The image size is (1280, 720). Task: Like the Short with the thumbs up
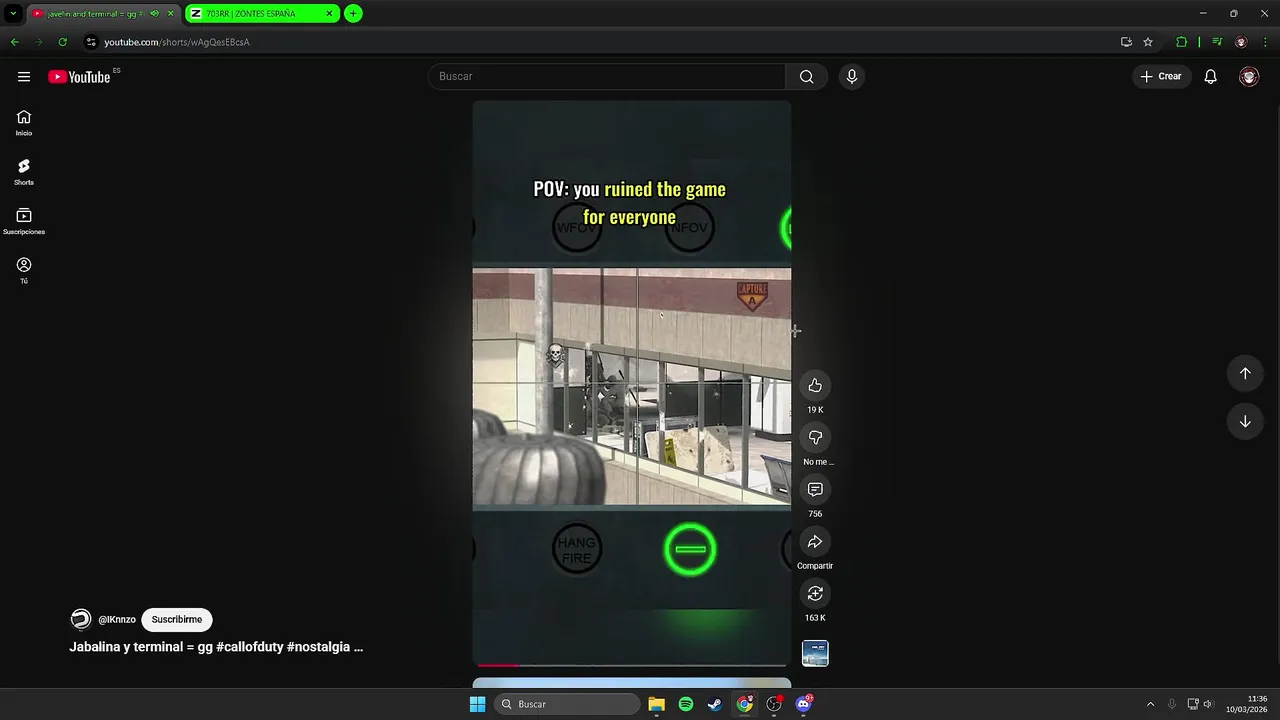(x=815, y=386)
